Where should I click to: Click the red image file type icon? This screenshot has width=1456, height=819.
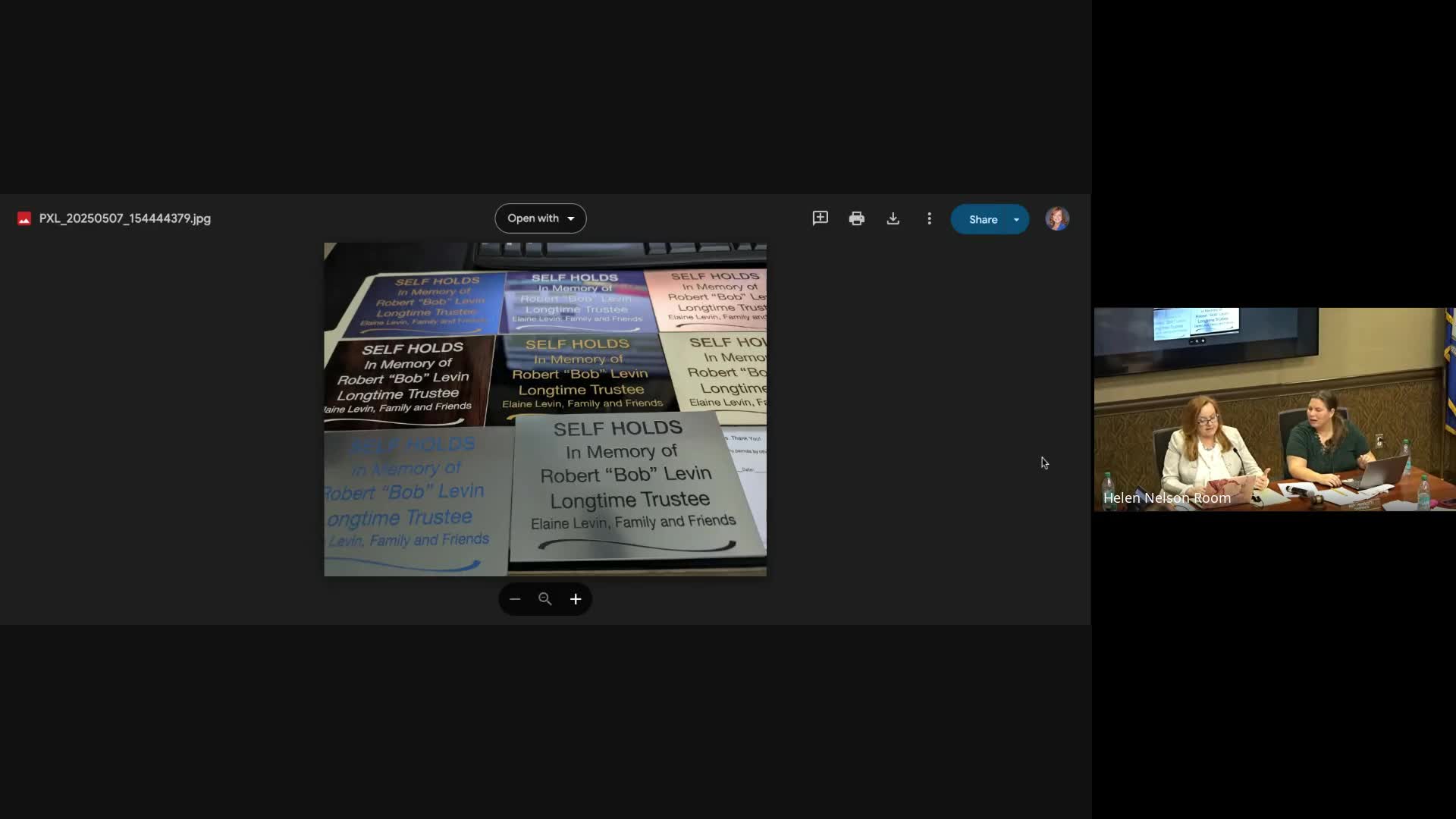24,218
